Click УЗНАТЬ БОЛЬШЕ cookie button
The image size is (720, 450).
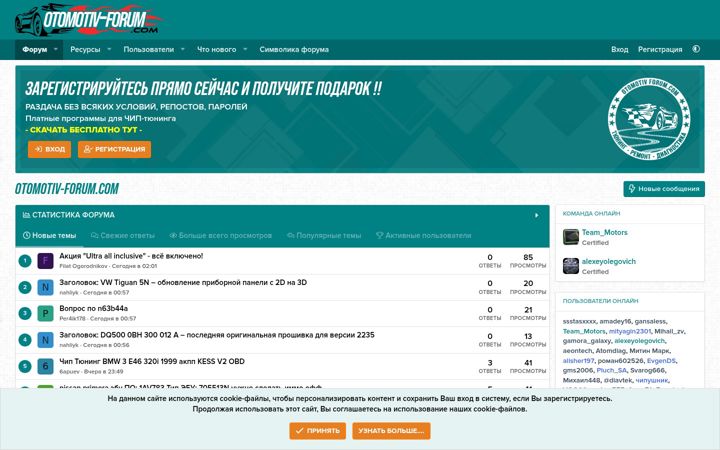click(x=391, y=431)
